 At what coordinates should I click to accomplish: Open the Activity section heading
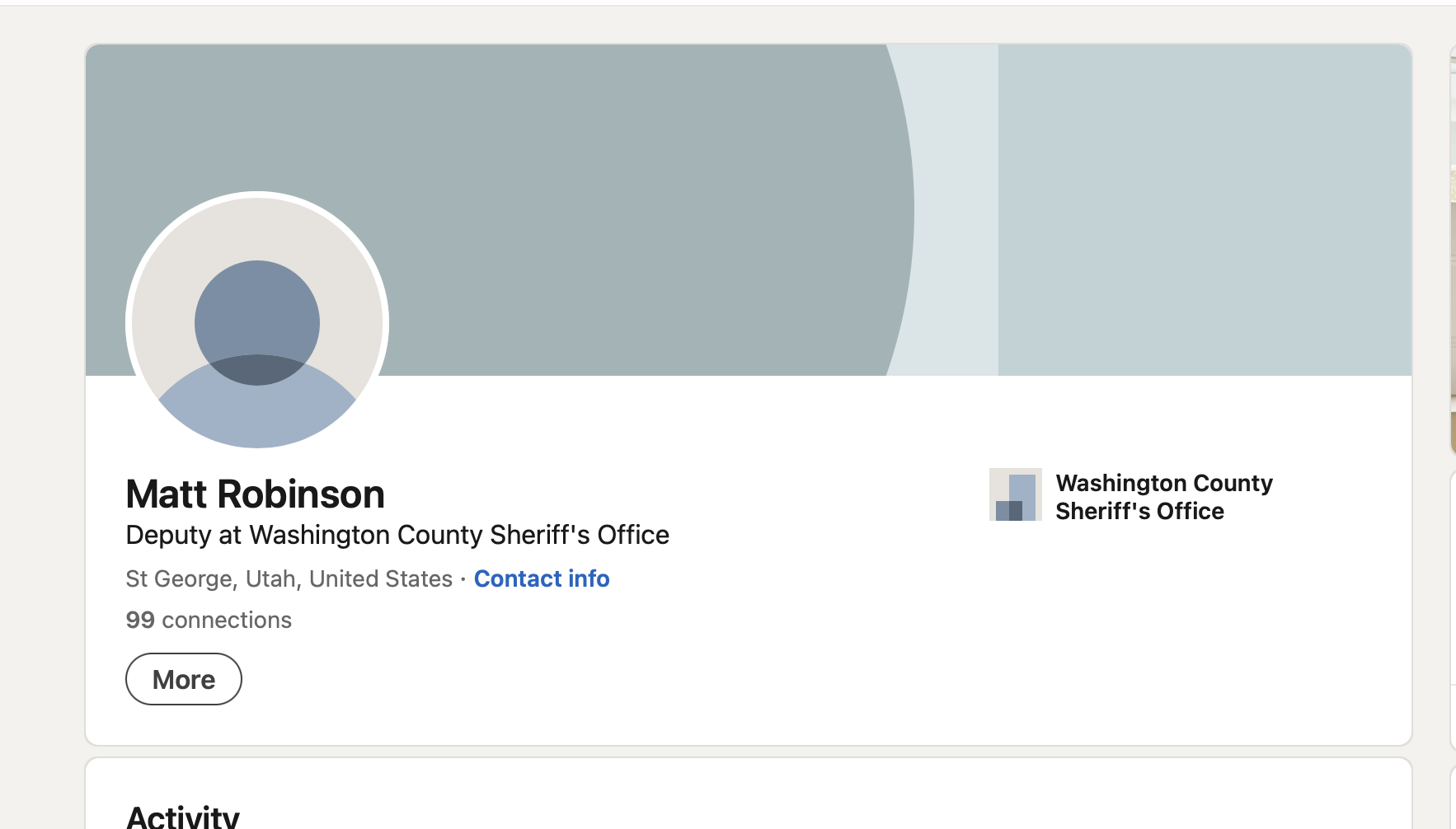pyautogui.click(x=183, y=817)
